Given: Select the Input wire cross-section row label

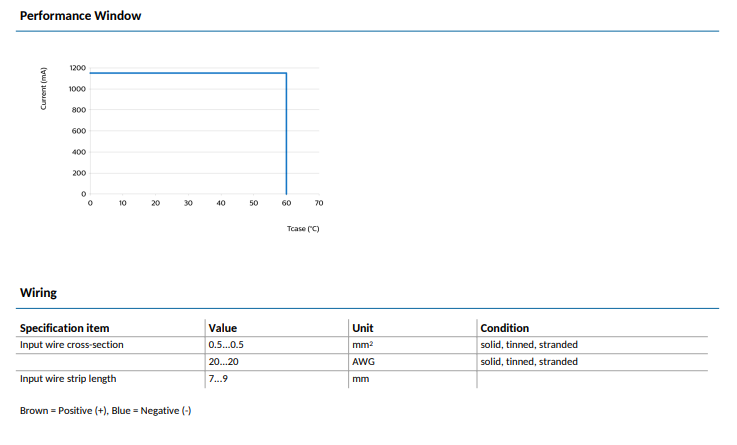Looking at the screenshot, I should tap(71, 344).
